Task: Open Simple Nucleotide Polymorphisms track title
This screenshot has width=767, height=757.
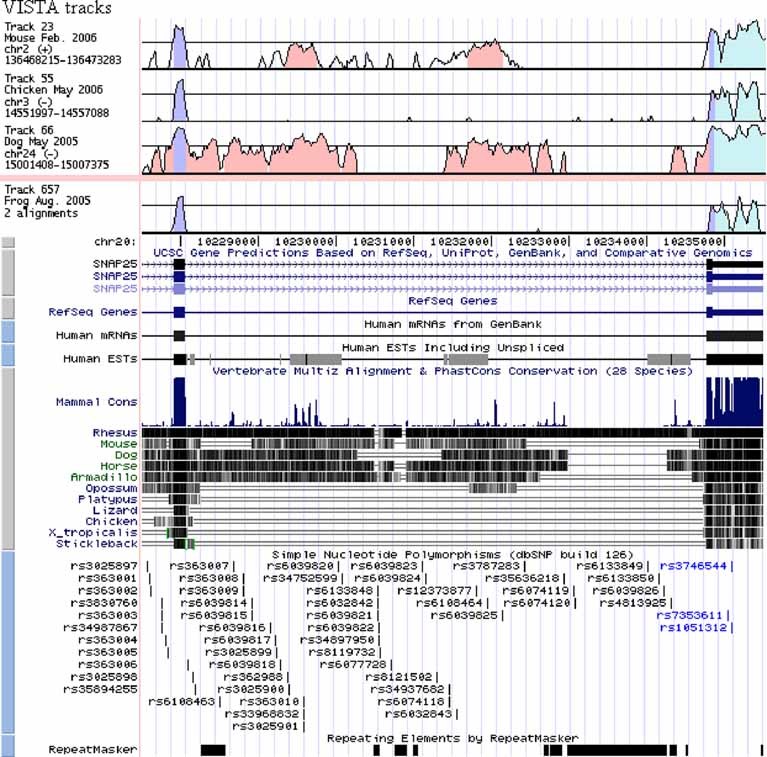Action: click(452, 555)
